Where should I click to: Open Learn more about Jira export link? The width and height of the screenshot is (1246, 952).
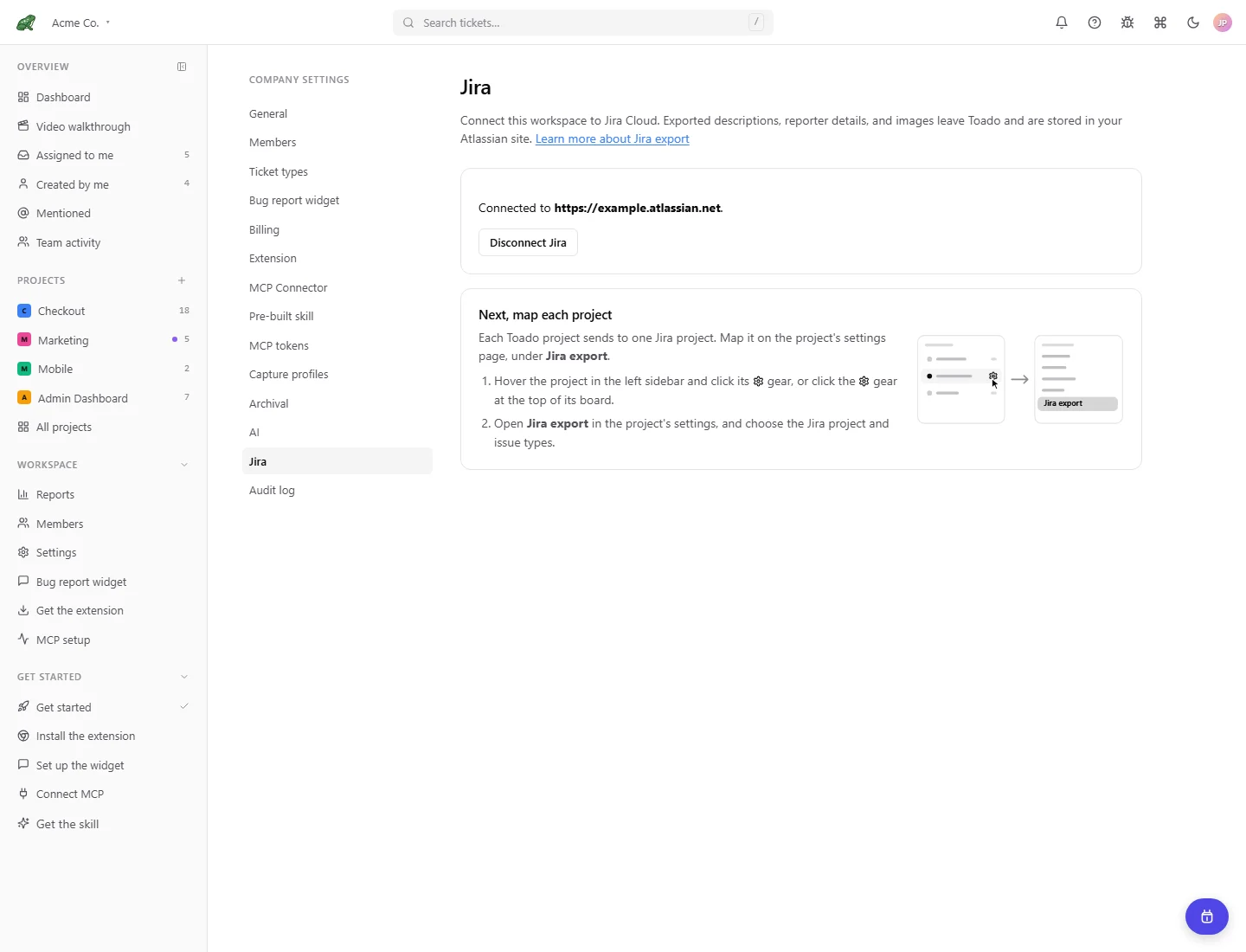pos(613,138)
